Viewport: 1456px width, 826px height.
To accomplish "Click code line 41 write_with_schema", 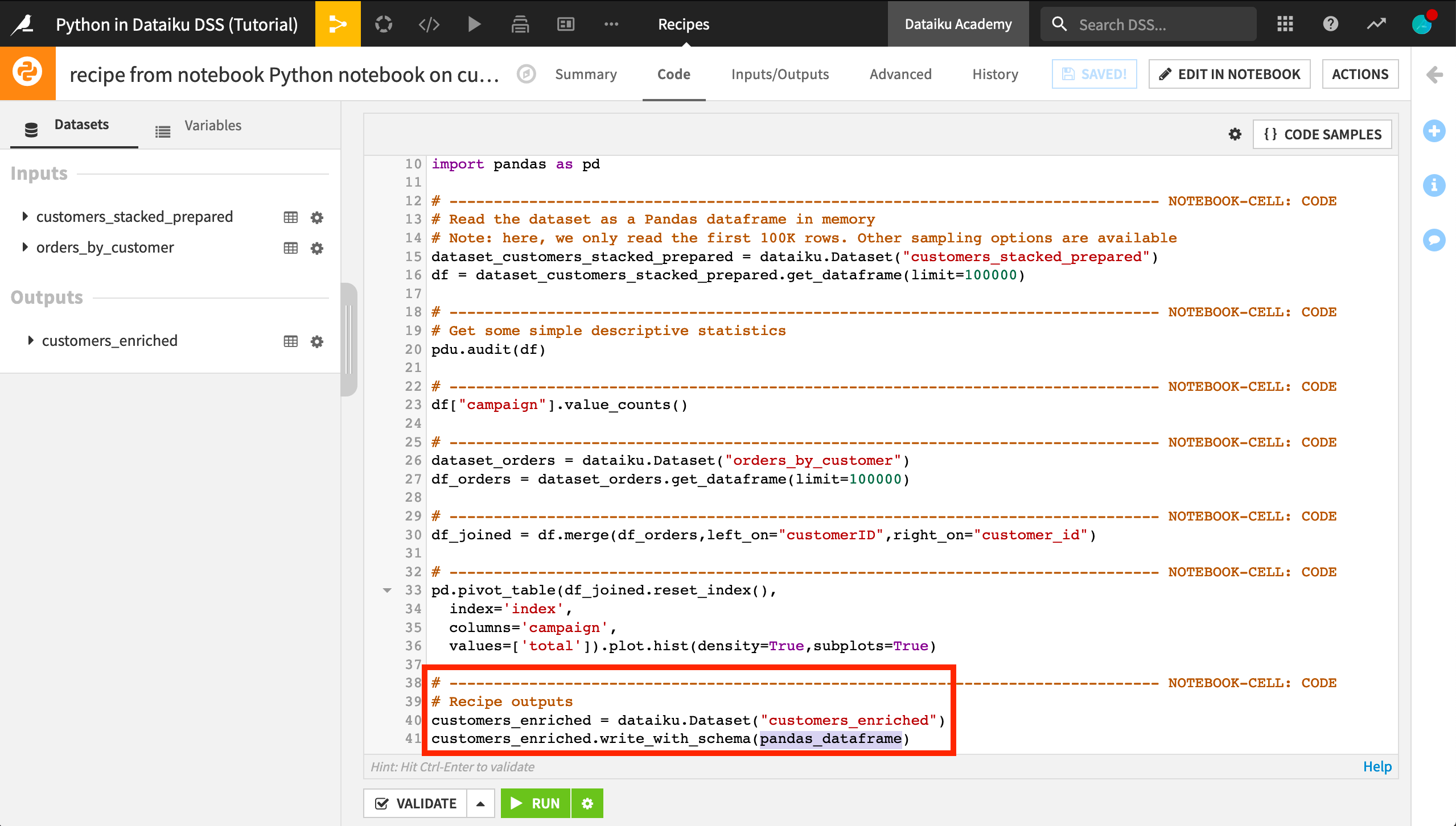I will tap(671, 738).
